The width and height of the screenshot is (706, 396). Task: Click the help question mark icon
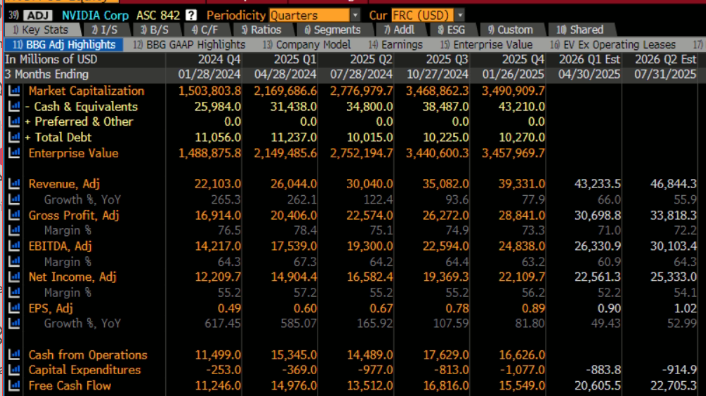coord(191,15)
